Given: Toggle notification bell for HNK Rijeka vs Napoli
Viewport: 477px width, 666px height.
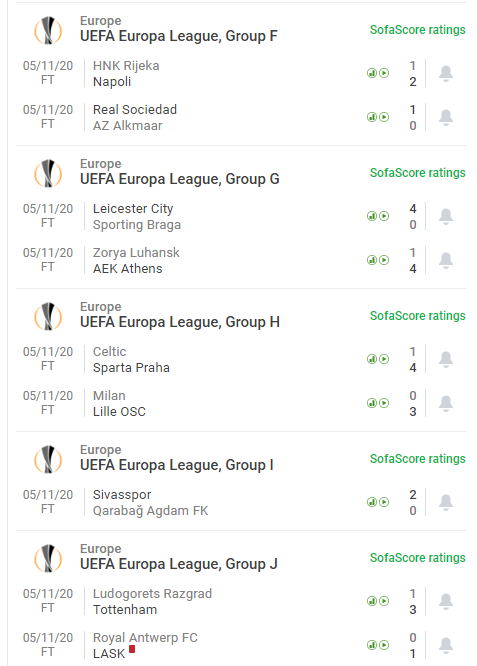Looking at the screenshot, I should [446, 73].
